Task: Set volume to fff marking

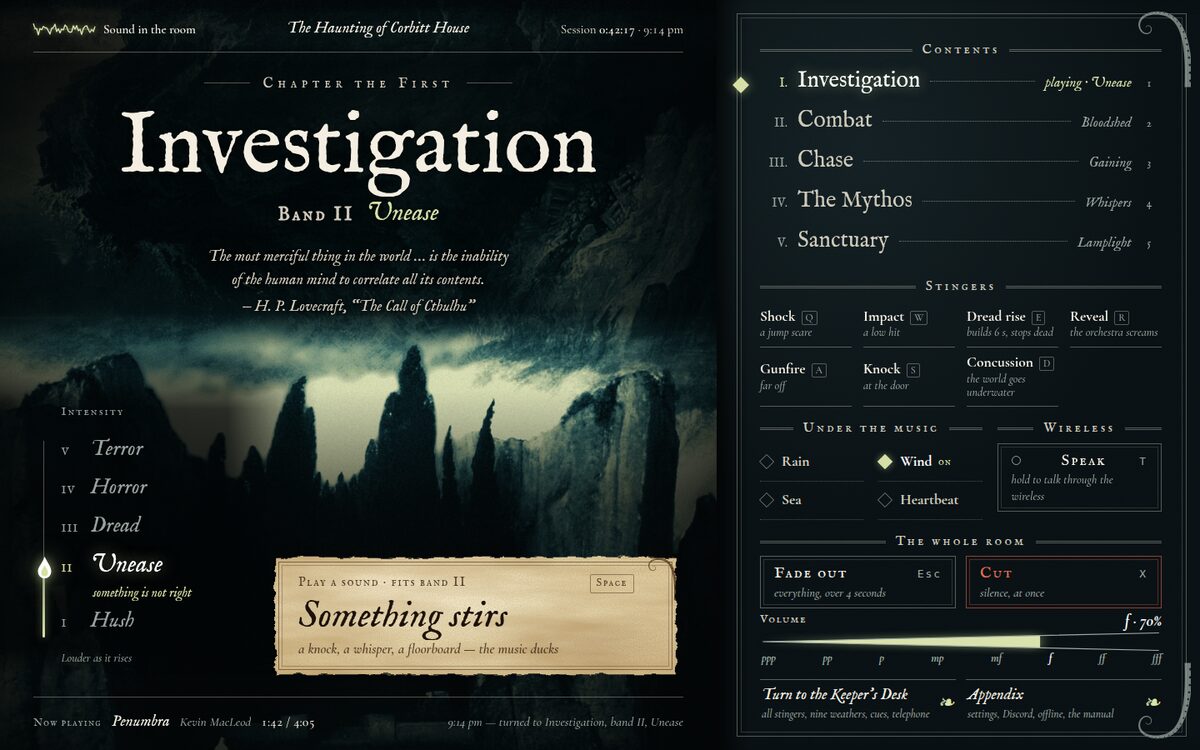Action: (x=1155, y=660)
